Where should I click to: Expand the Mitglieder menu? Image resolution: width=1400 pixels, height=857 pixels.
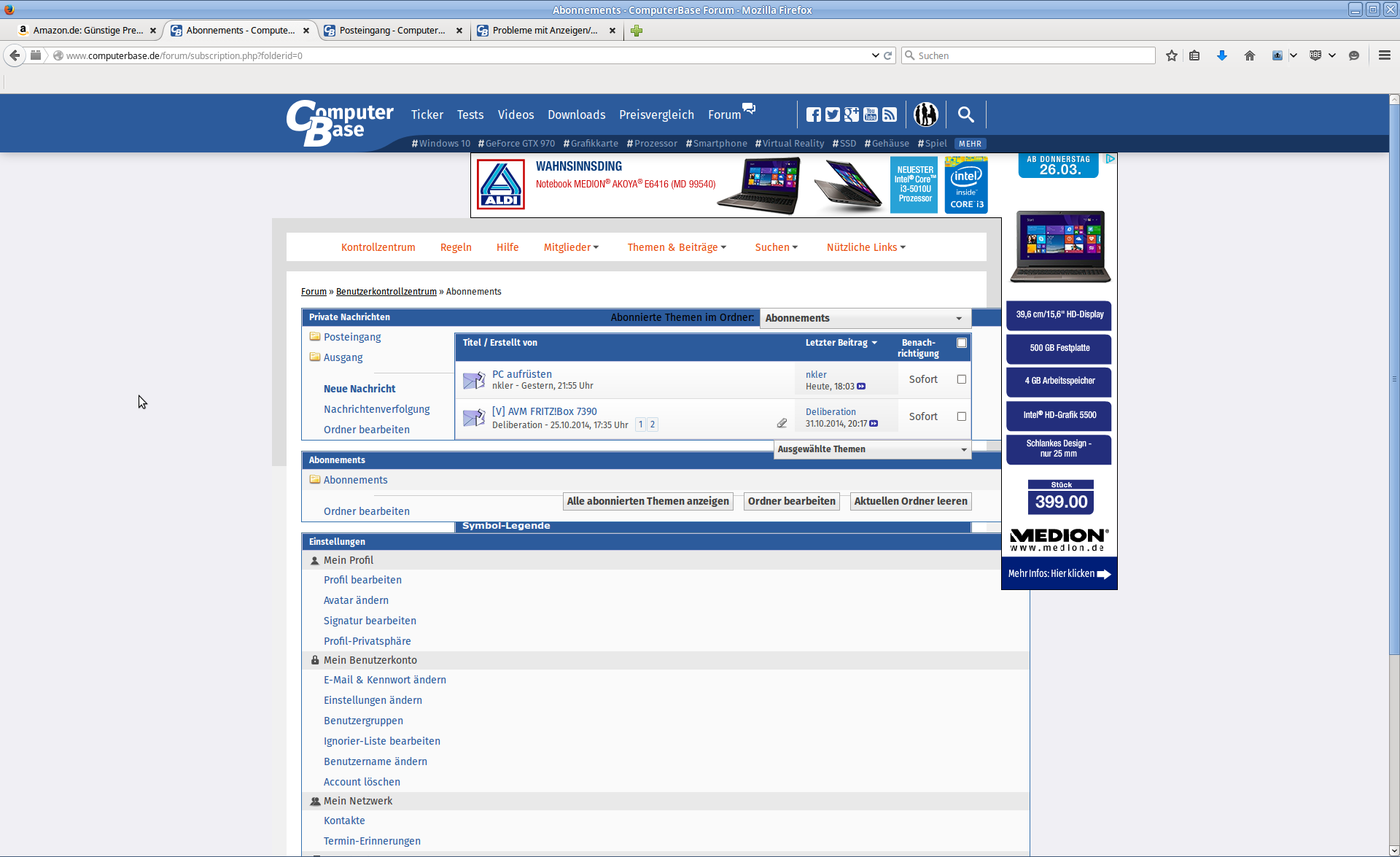[571, 247]
